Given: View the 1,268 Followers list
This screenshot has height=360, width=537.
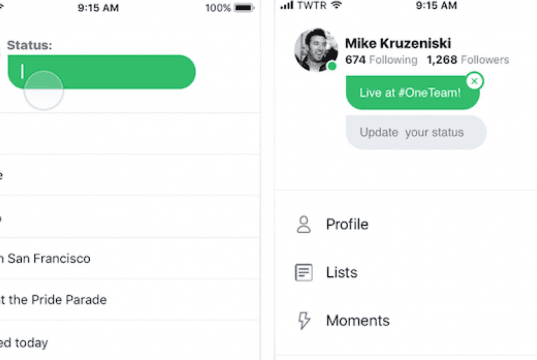Looking at the screenshot, I should (x=468, y=60).
